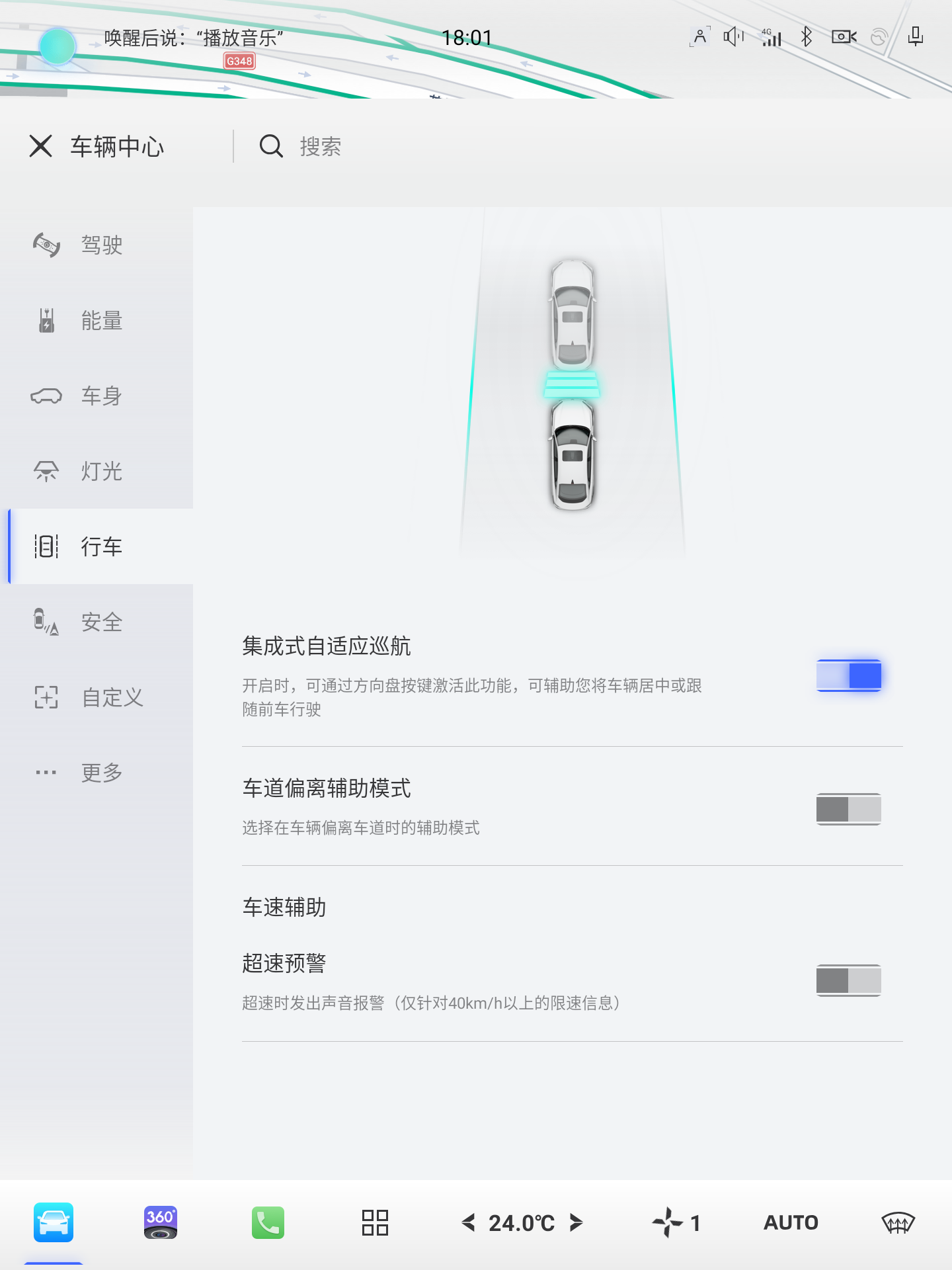
Task: Toggle the lane departure assist mode (车道偏离辅助模式)
Action: click(x=848, y=808)
